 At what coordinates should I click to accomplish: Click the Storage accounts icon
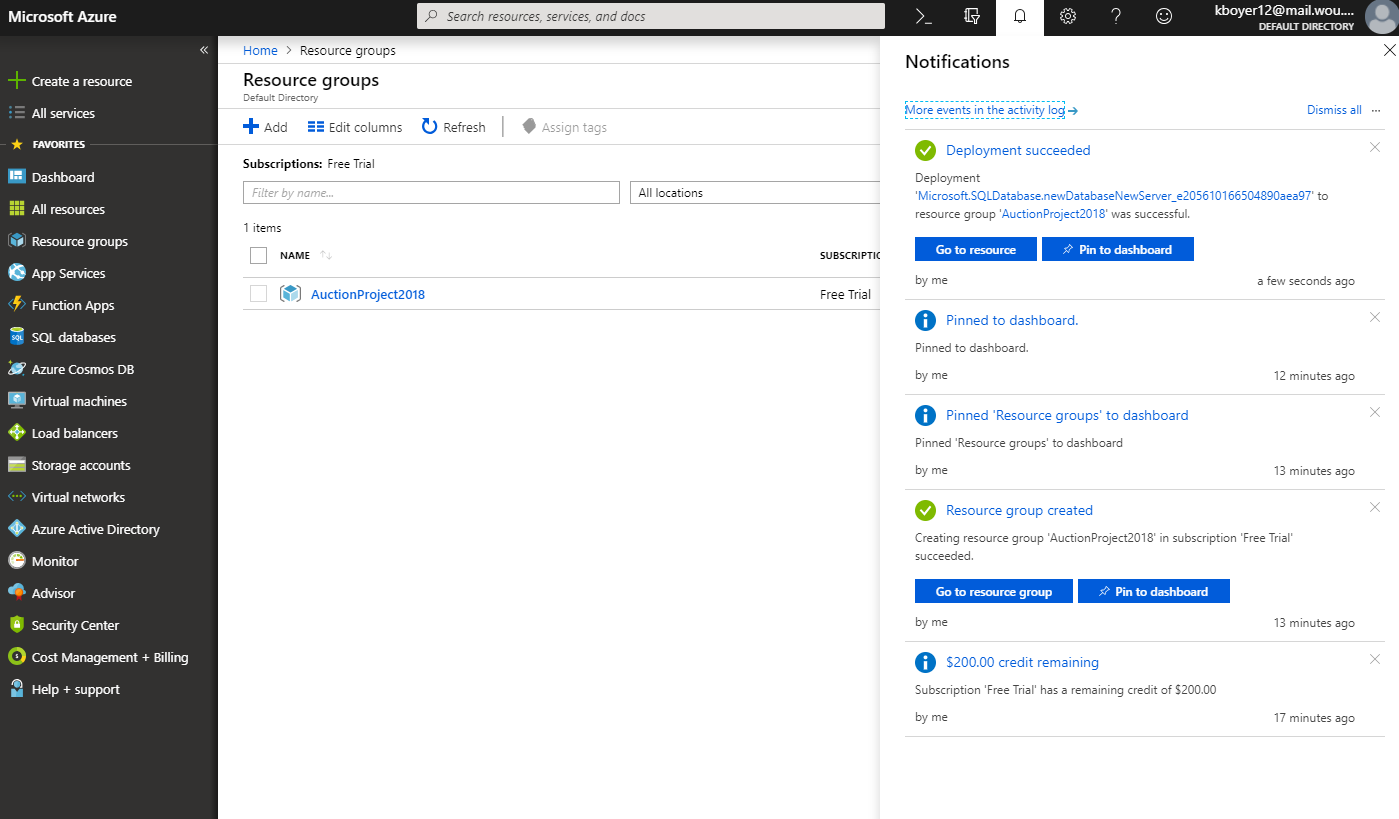tap(16, 465)
